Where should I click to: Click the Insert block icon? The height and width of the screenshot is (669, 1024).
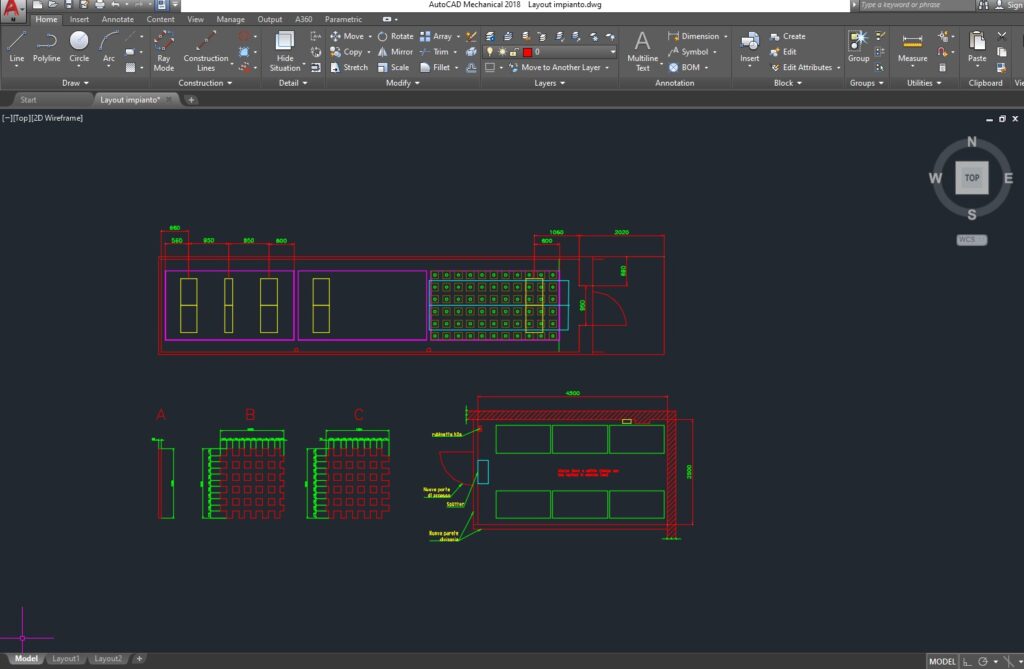pos(750,47)
